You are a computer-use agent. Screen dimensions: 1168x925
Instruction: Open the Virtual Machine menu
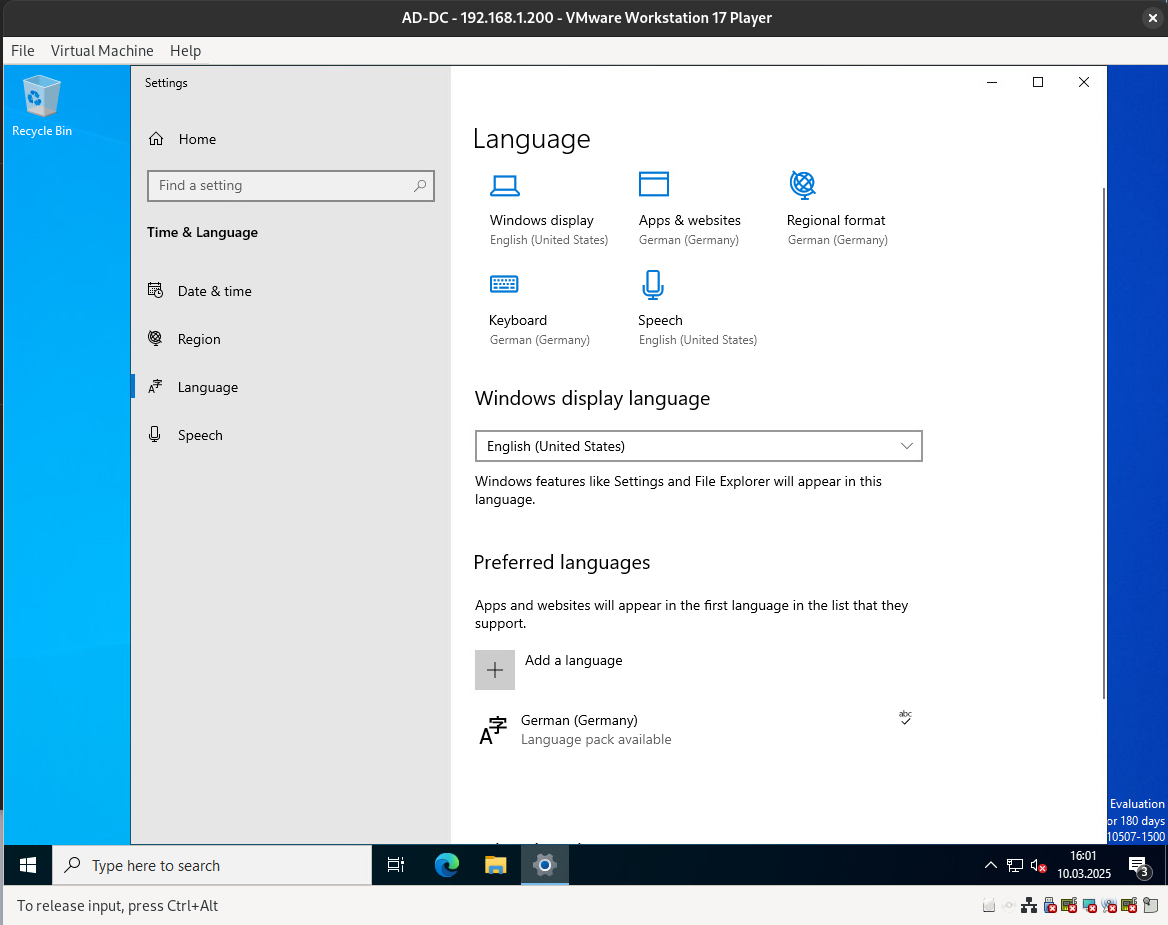click(x=102, y=50)
